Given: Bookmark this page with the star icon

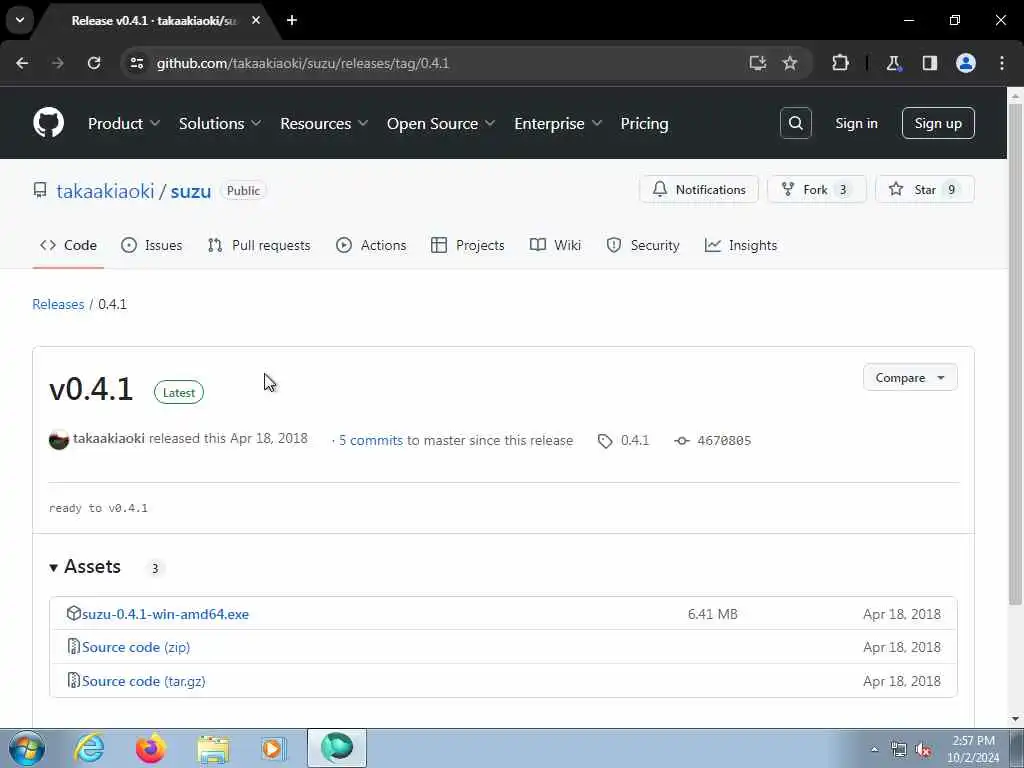Looking at the screenshot, I should tap(790, 63).
